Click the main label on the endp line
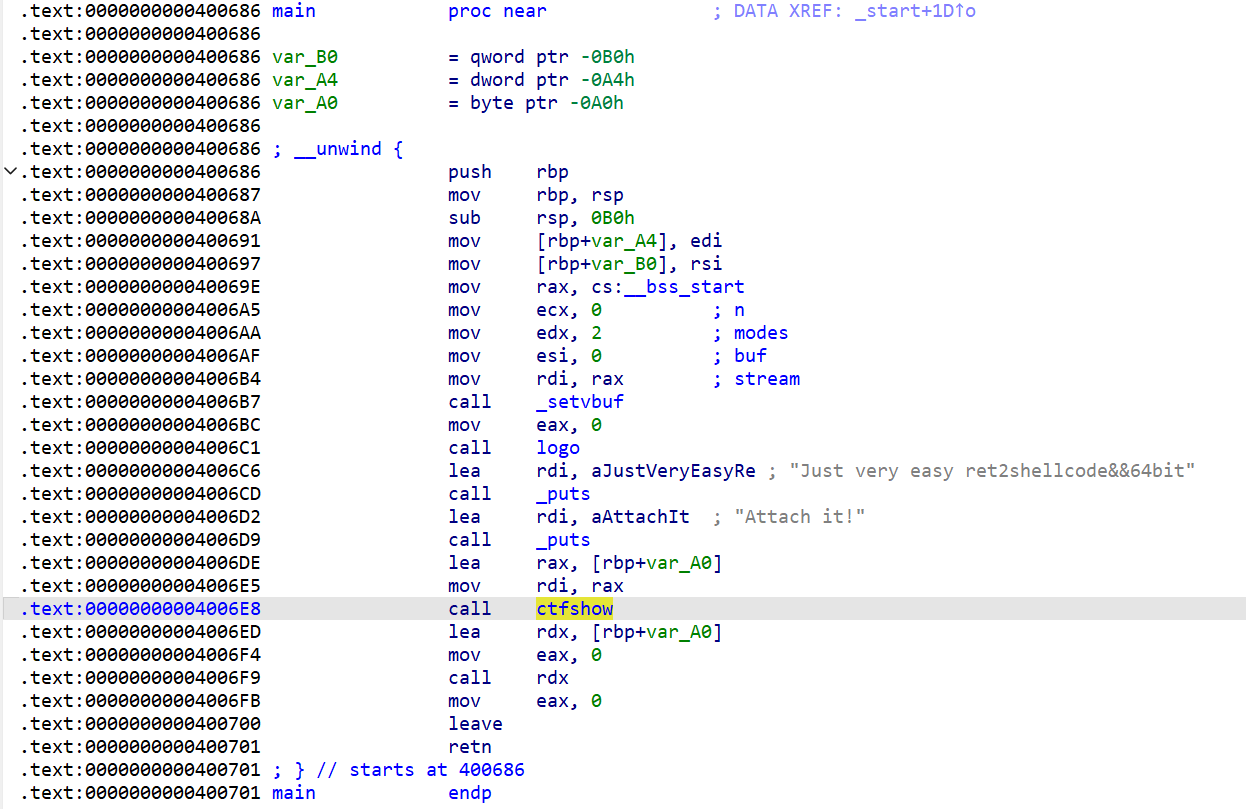Viewport: 1246px width, 809px height. (x=293, y=793)
